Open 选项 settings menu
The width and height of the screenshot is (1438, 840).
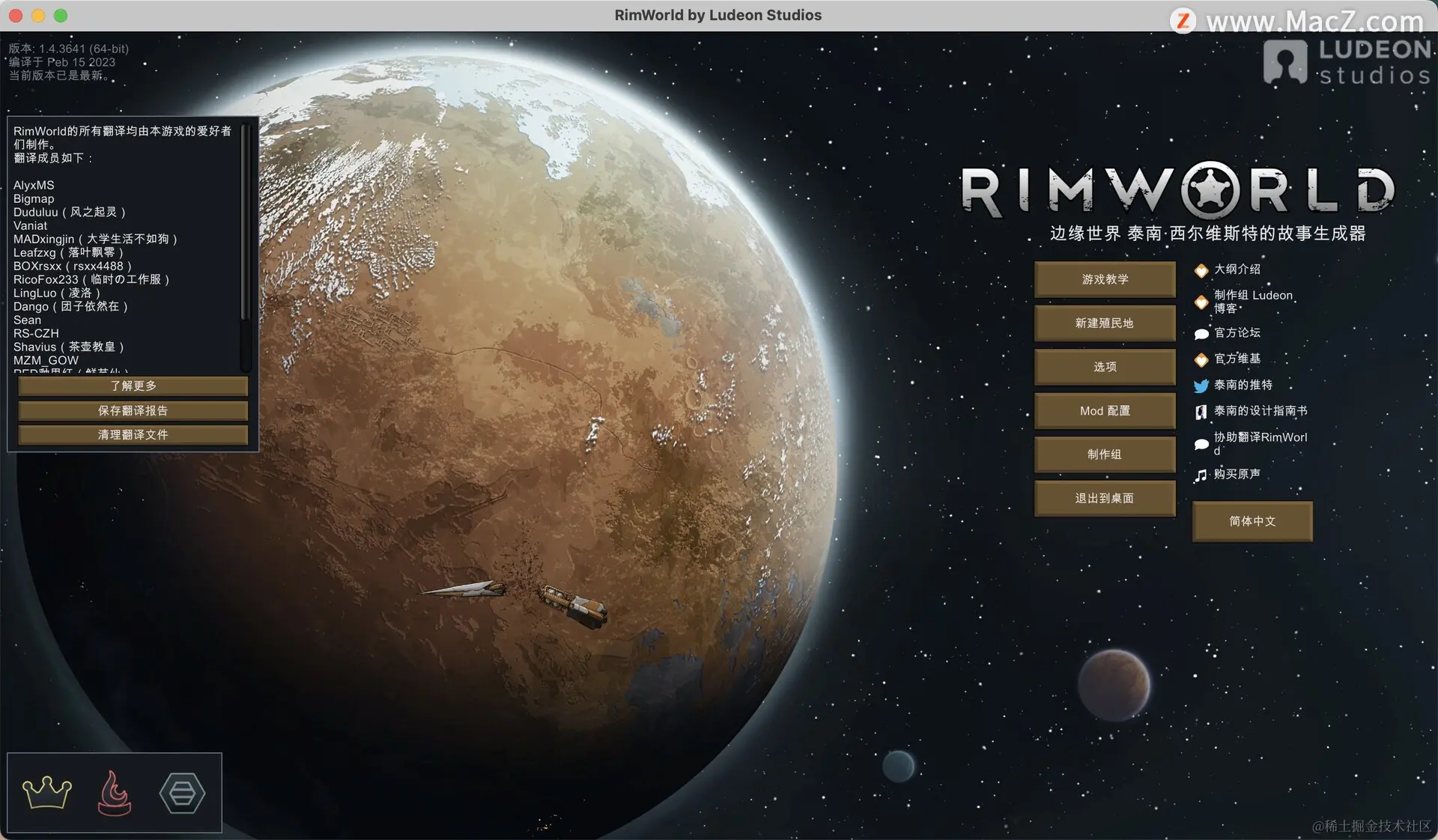pyautogui.click(x=1105, y=367)
